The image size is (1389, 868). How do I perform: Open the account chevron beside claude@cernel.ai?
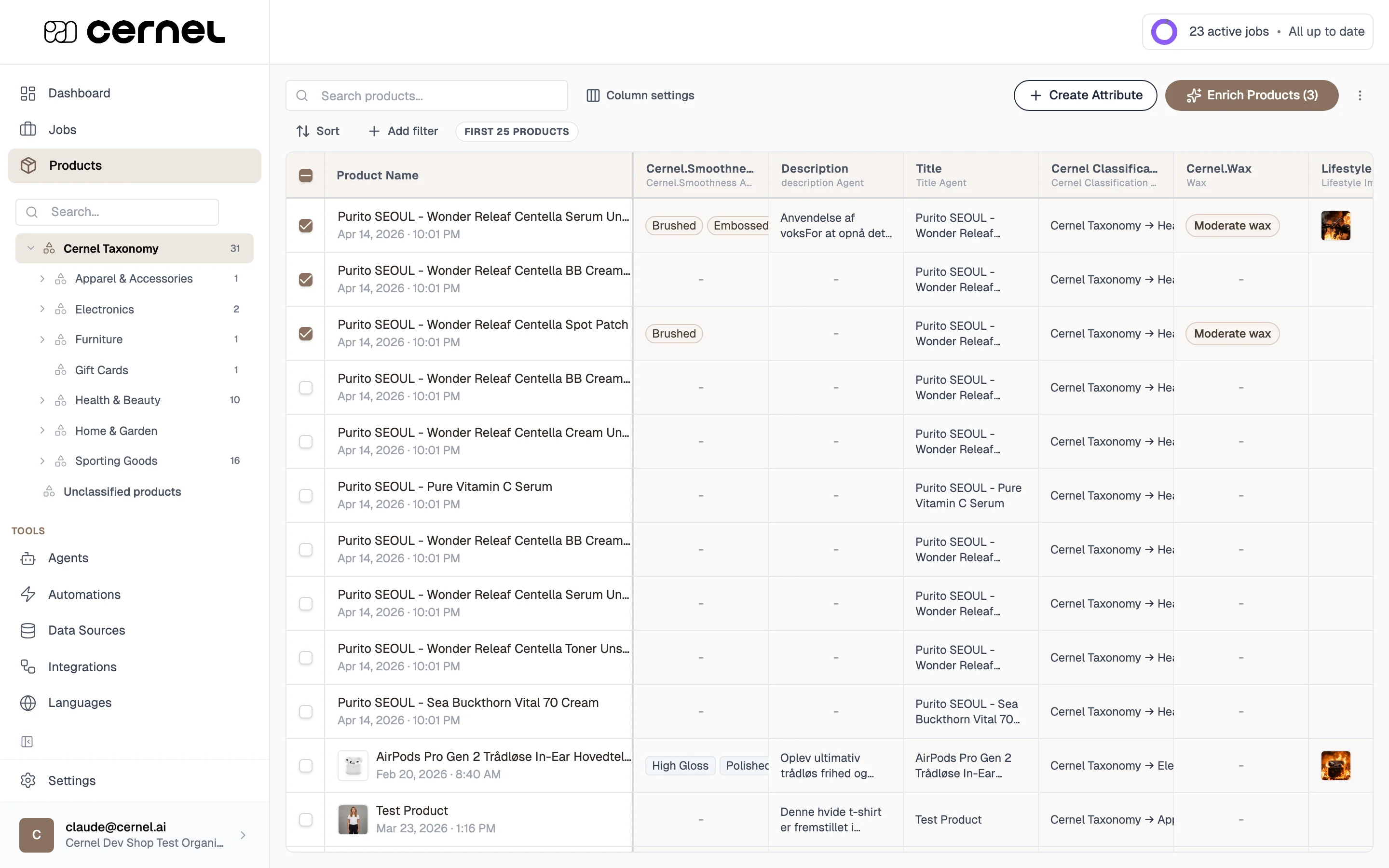coord(244,835)
